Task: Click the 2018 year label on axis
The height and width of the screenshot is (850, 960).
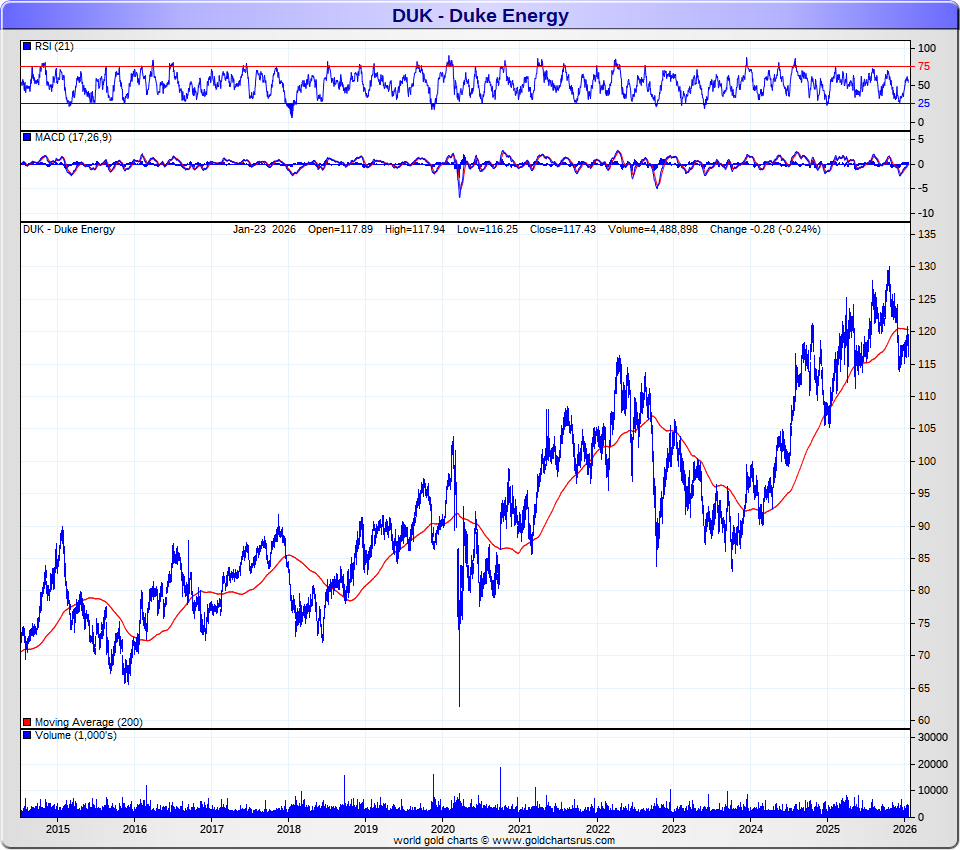Action: tap(288, 829)
